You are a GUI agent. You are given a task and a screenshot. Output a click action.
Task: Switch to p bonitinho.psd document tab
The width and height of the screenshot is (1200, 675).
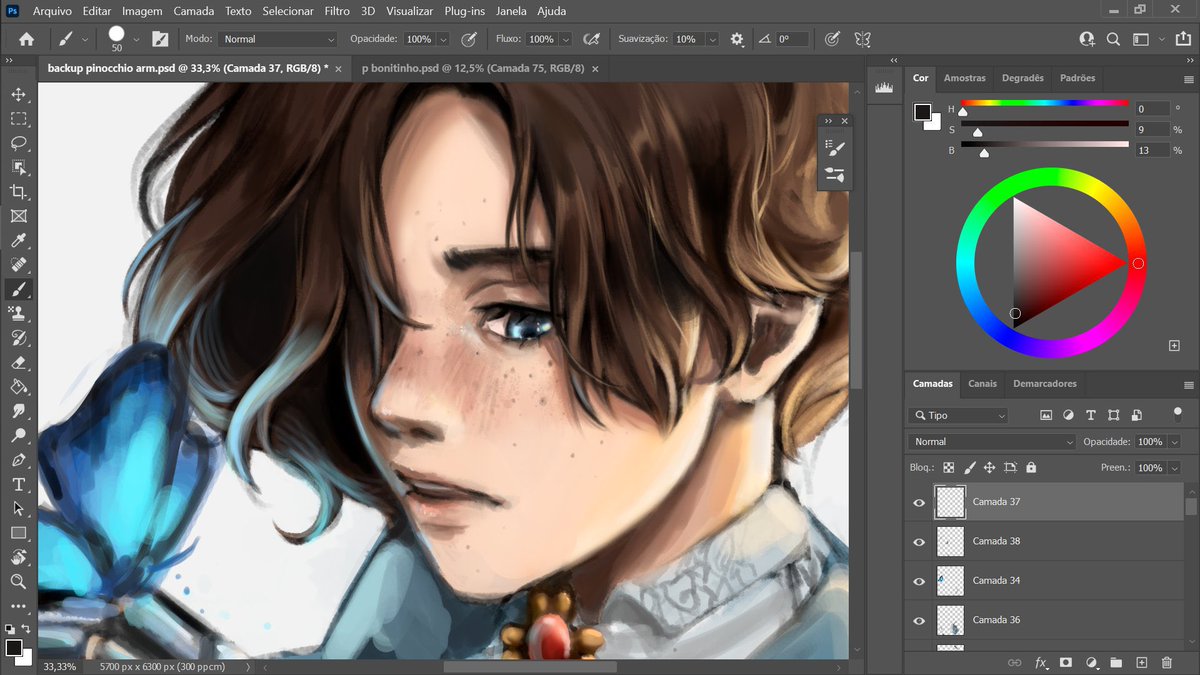pyautogui.click(x=472, y=69)
